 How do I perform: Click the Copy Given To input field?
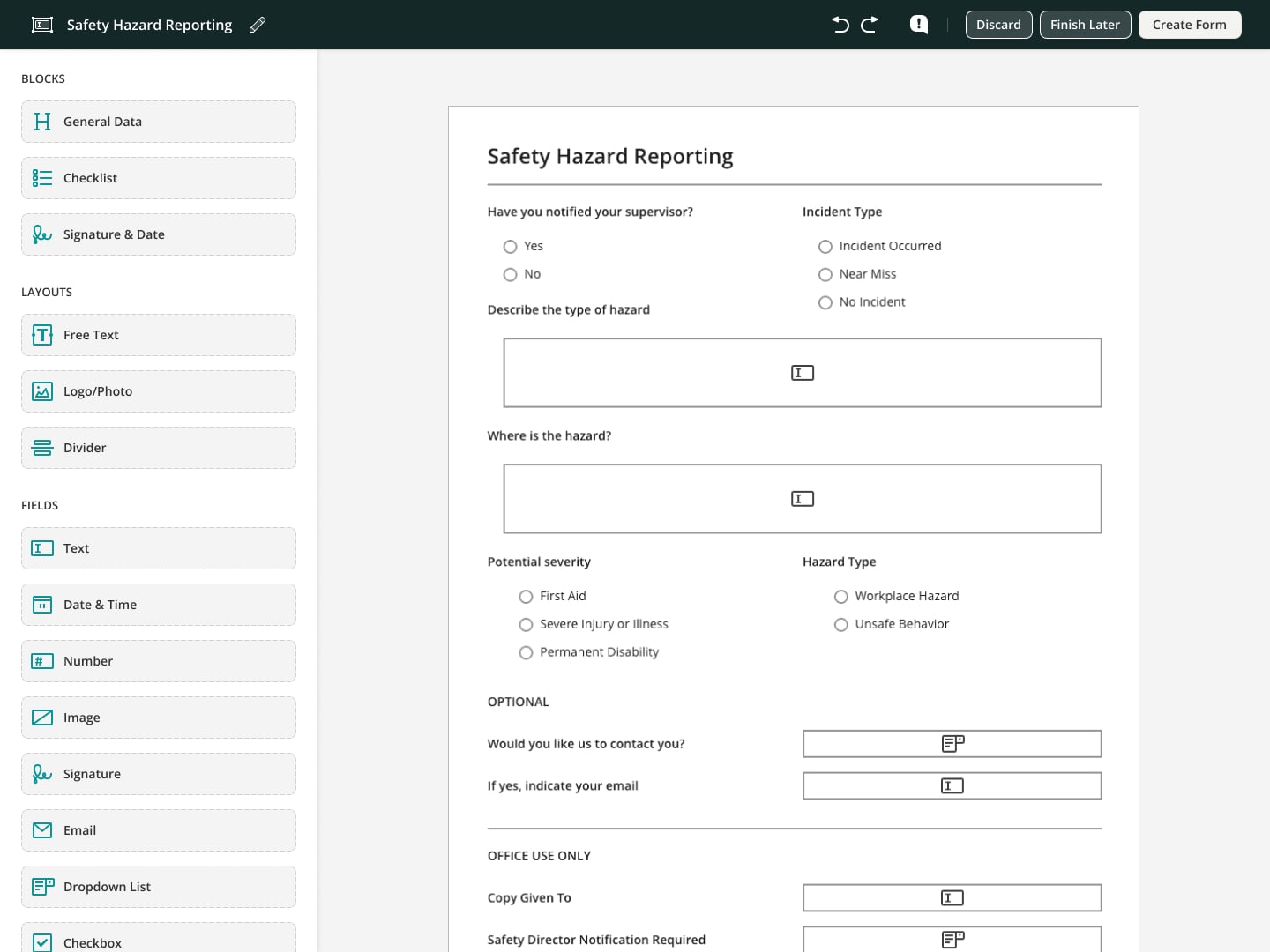[x=952, y=898]
